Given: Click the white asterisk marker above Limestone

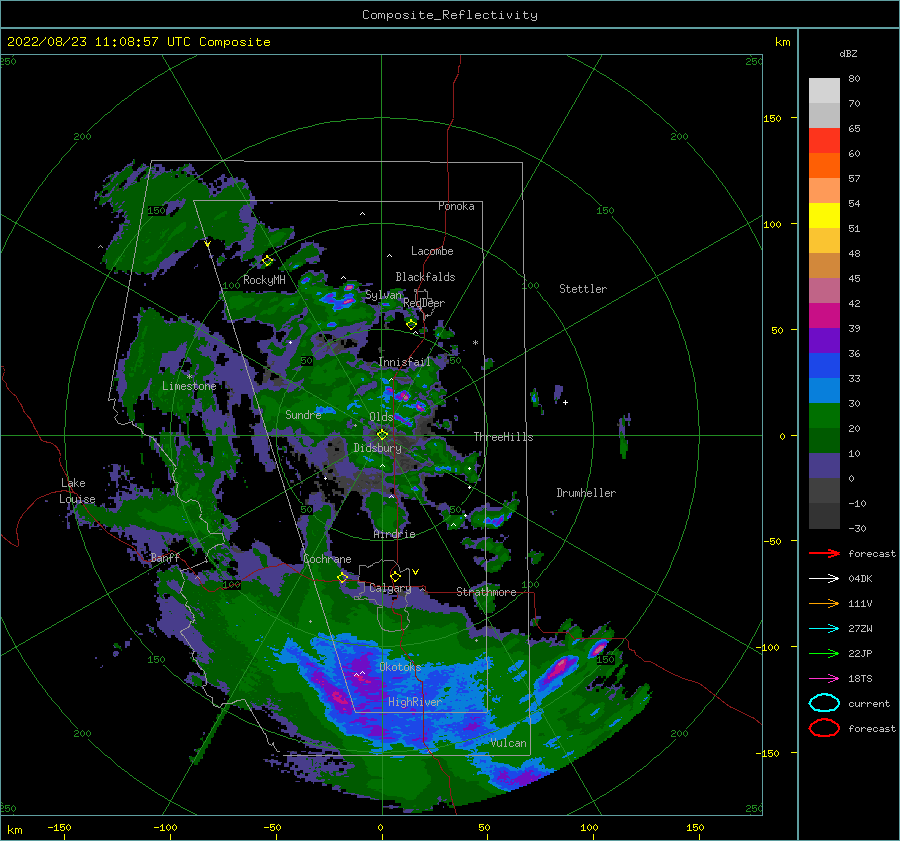Looking at the screenshot, I should (189, 376).
